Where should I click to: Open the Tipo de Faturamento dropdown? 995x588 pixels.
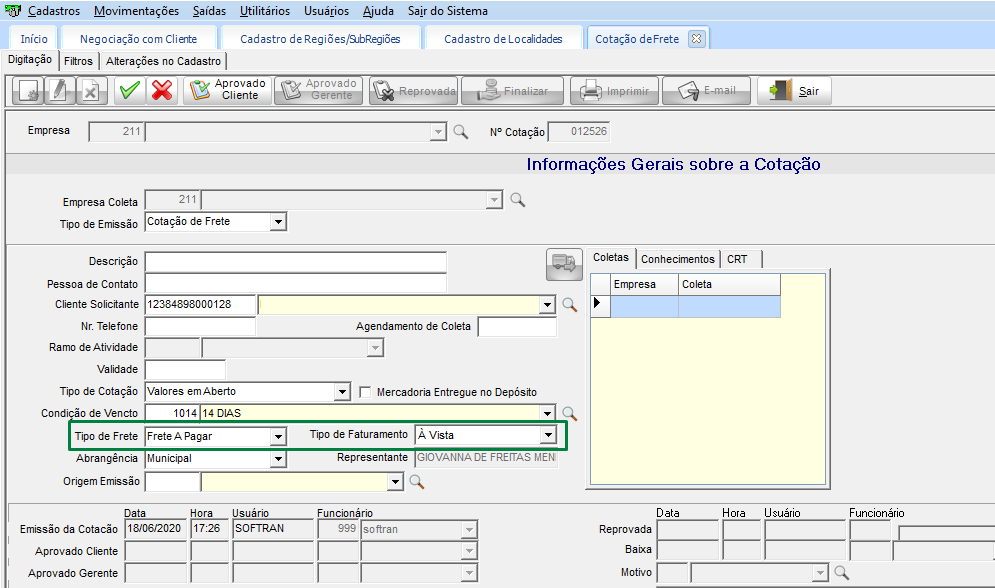click(x=547, y=435)
